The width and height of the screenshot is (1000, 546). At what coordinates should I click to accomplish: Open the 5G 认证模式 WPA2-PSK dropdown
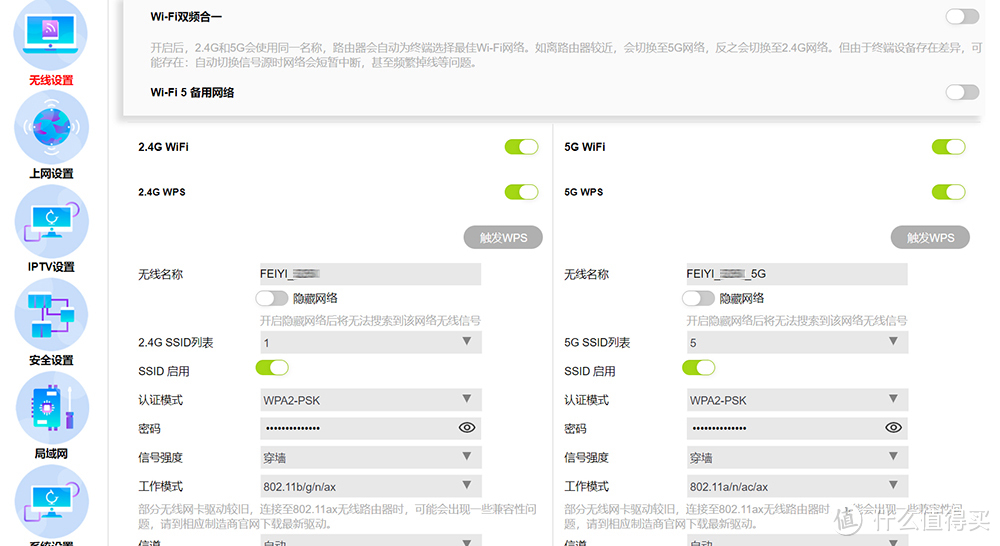tap(797, 400)
